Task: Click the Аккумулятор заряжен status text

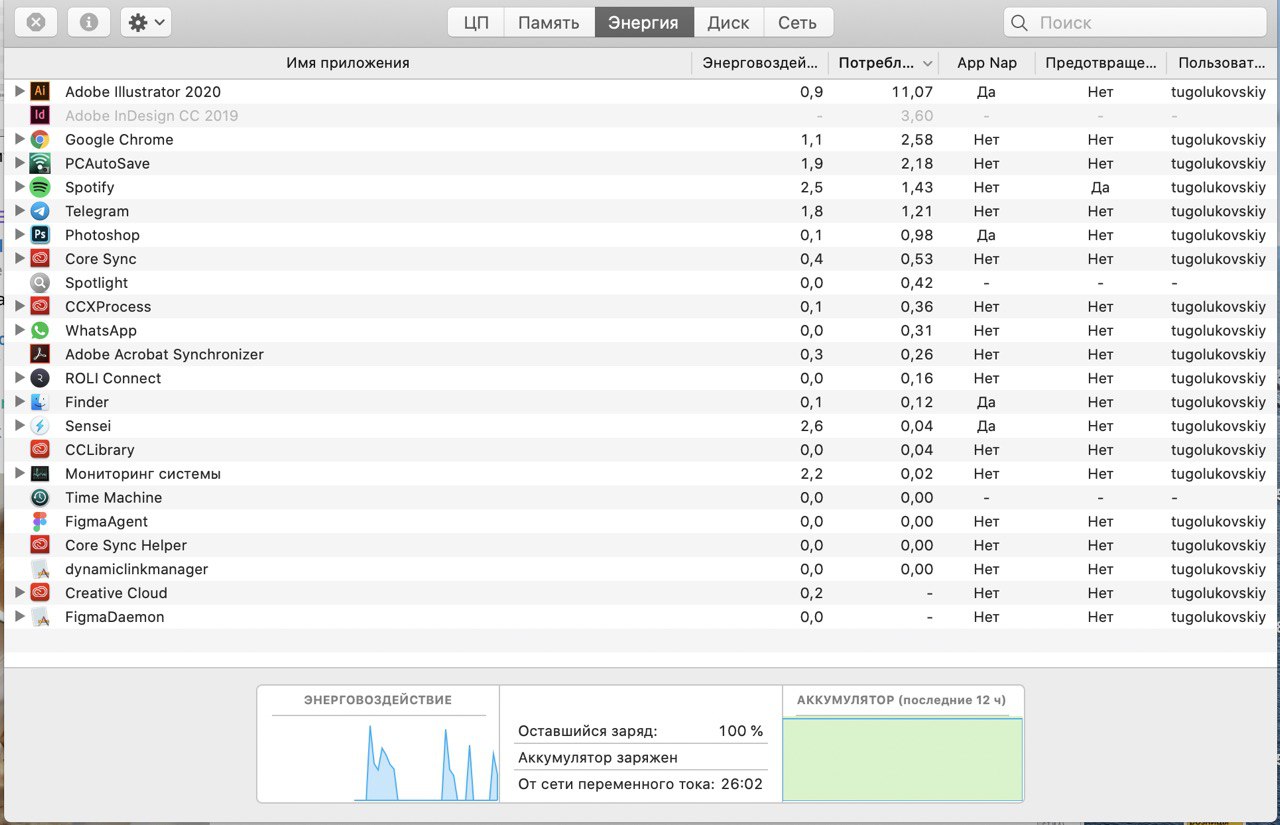Action: coord(598,758)
